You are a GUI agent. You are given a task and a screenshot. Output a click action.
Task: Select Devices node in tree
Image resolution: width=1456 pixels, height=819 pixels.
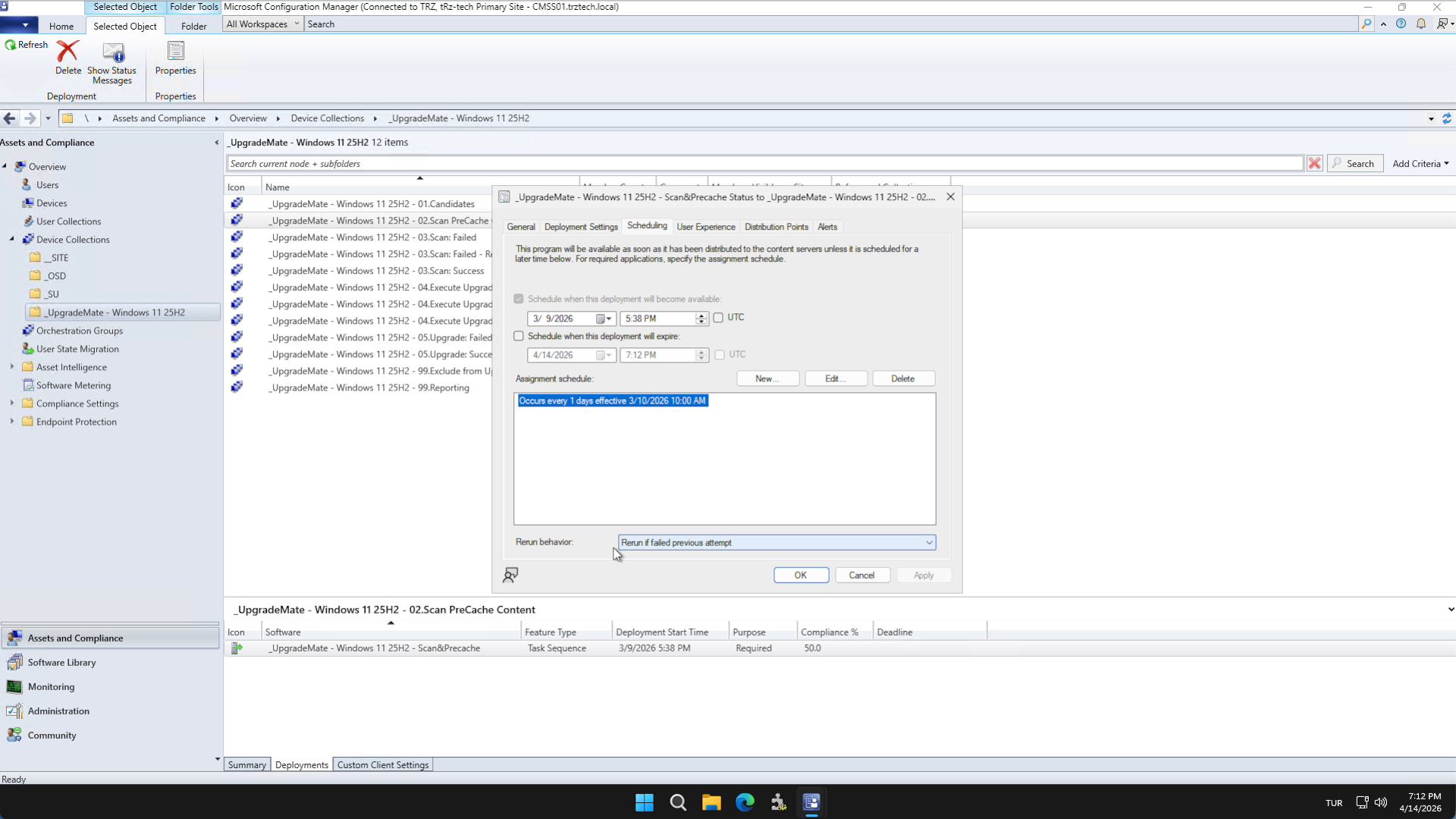click(x=52, y=203)
